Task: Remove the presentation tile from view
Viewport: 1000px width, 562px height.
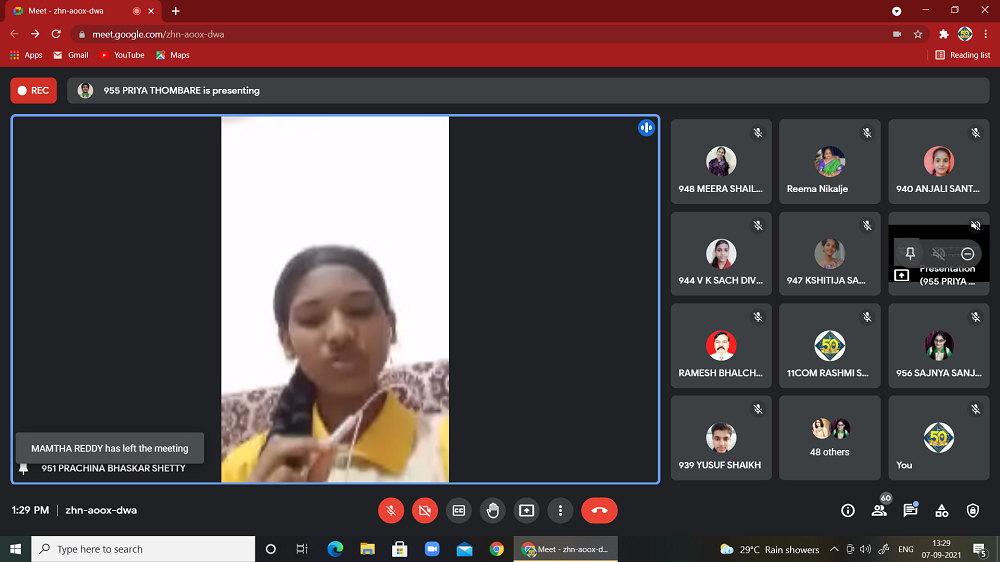Action: pos(967,254)
